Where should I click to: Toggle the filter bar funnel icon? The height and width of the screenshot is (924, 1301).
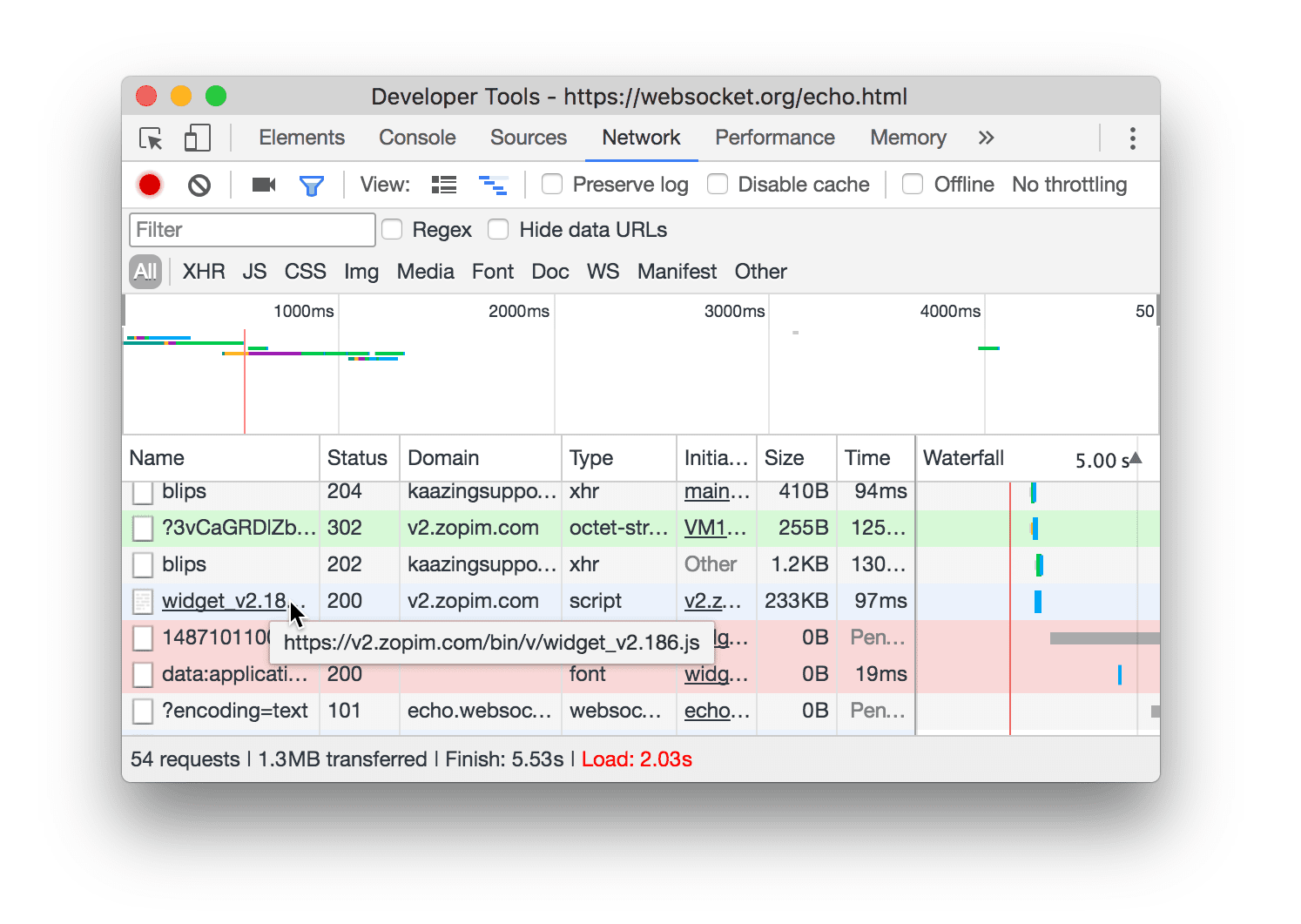312,184
